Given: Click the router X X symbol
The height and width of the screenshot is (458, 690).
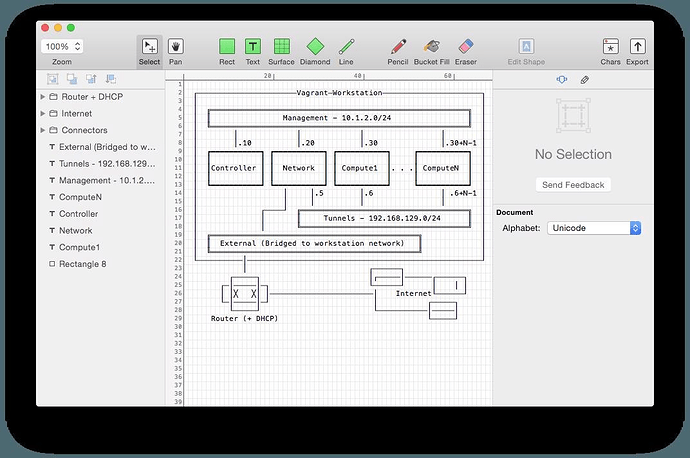Looking at the screenshot, I should [x=245, y=294].
